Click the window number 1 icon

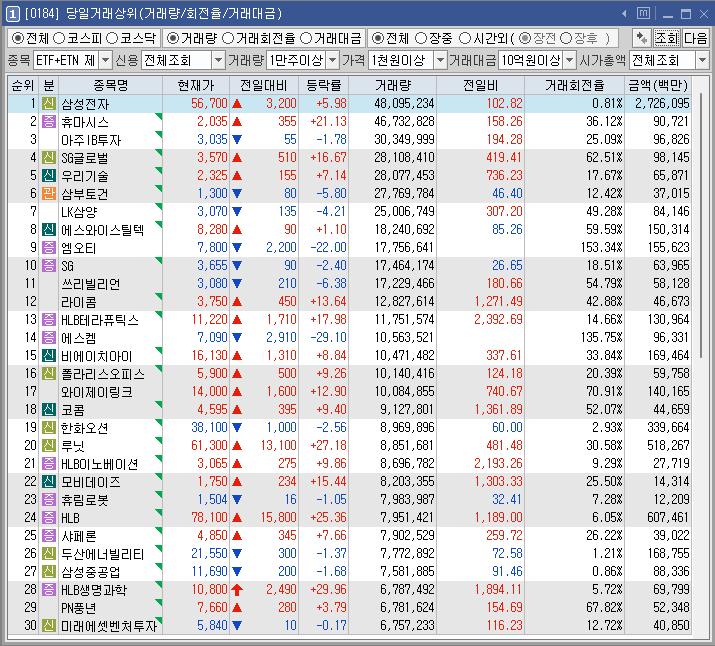(x=12, y=14)
